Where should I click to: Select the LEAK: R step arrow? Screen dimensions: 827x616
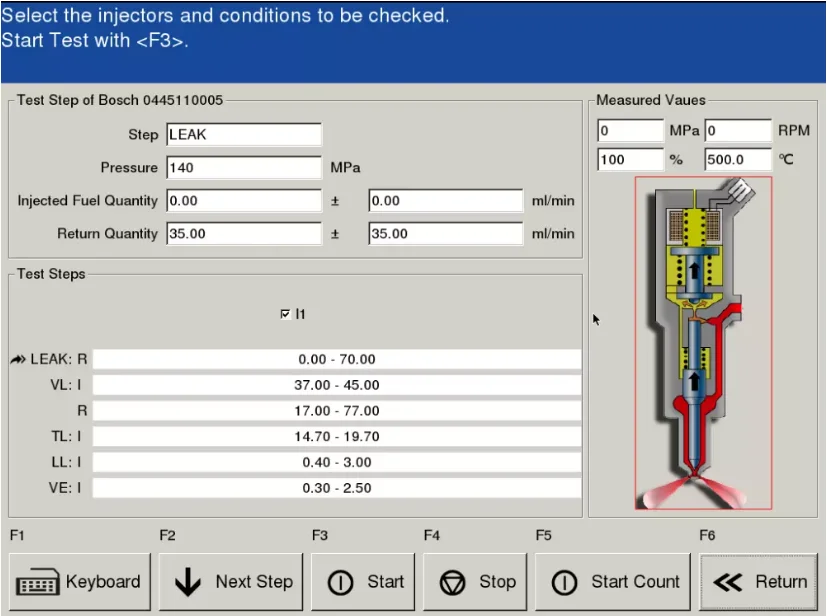19,360
